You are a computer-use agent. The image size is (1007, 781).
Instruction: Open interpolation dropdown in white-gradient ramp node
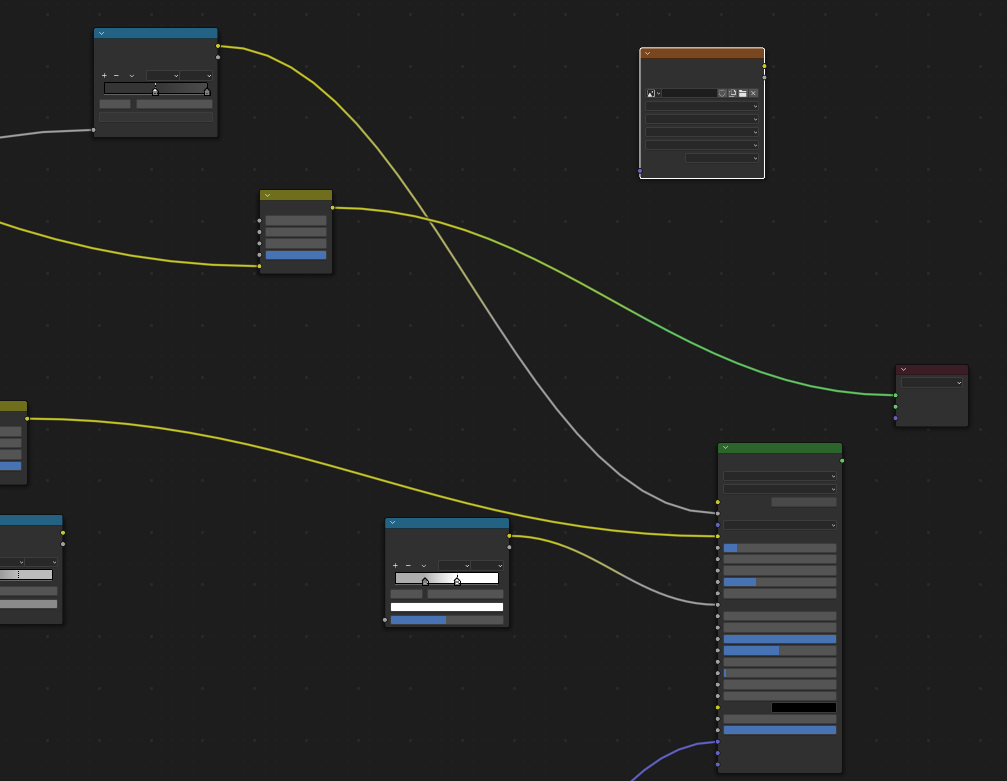tap(487, 566)
